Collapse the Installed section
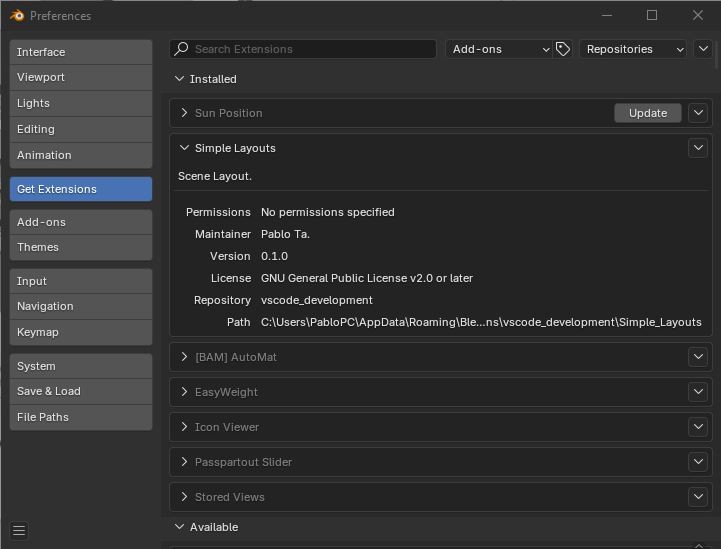Image resolution: width=721 pixels, height=549 pixels. click(179, 79)
